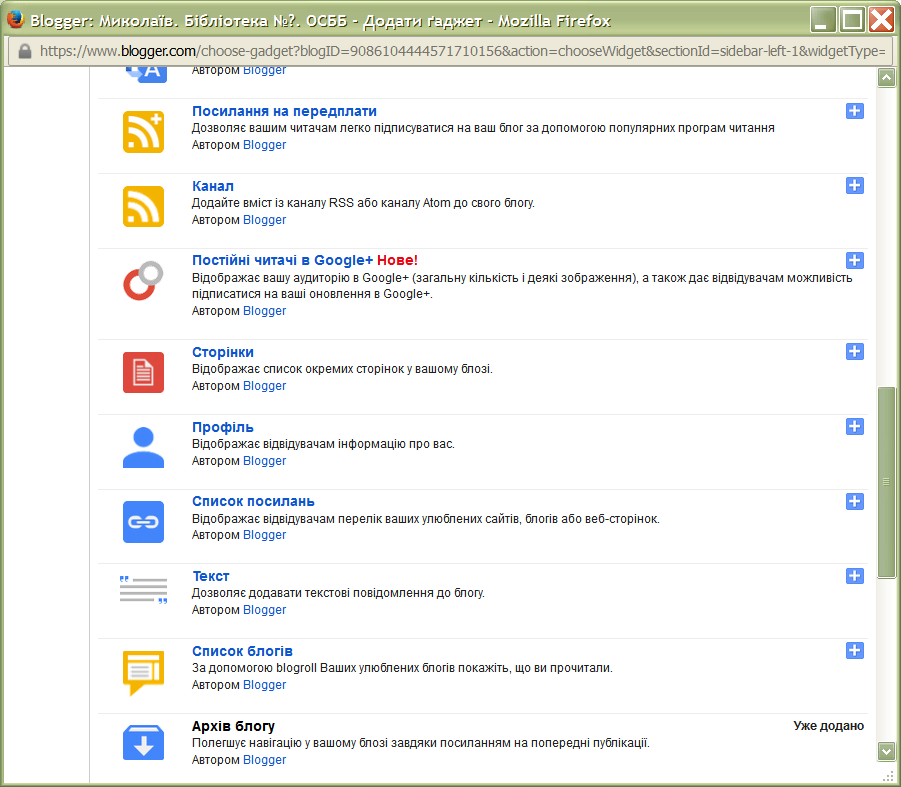Click the blue chain-link icon for Список посилань
901x787 pixels.
click(x=143, y=522)
